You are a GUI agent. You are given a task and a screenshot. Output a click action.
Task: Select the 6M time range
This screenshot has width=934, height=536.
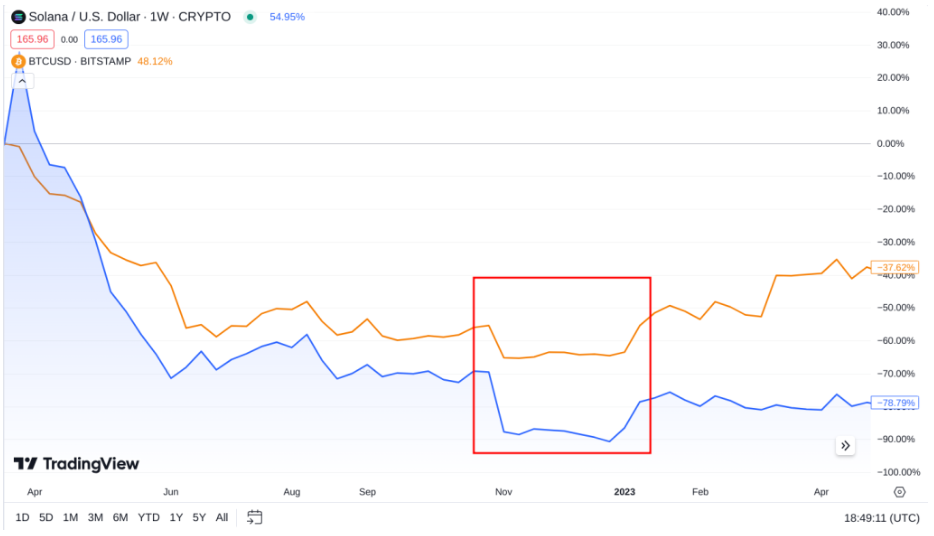[120, 518]
